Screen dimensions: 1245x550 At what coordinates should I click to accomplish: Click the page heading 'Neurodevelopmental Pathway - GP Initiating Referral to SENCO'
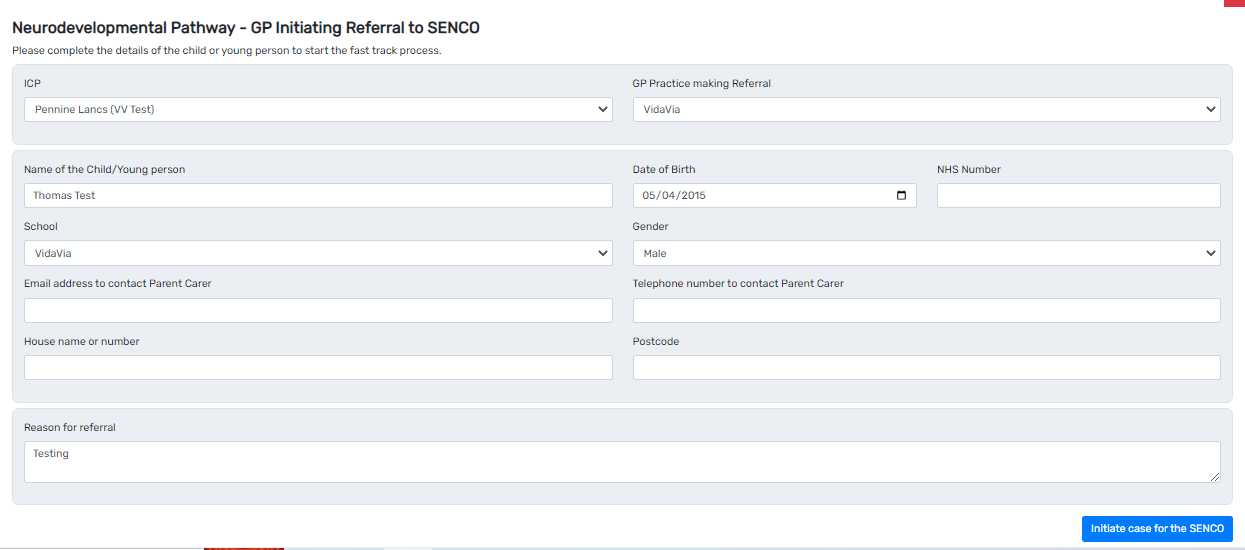246,28
